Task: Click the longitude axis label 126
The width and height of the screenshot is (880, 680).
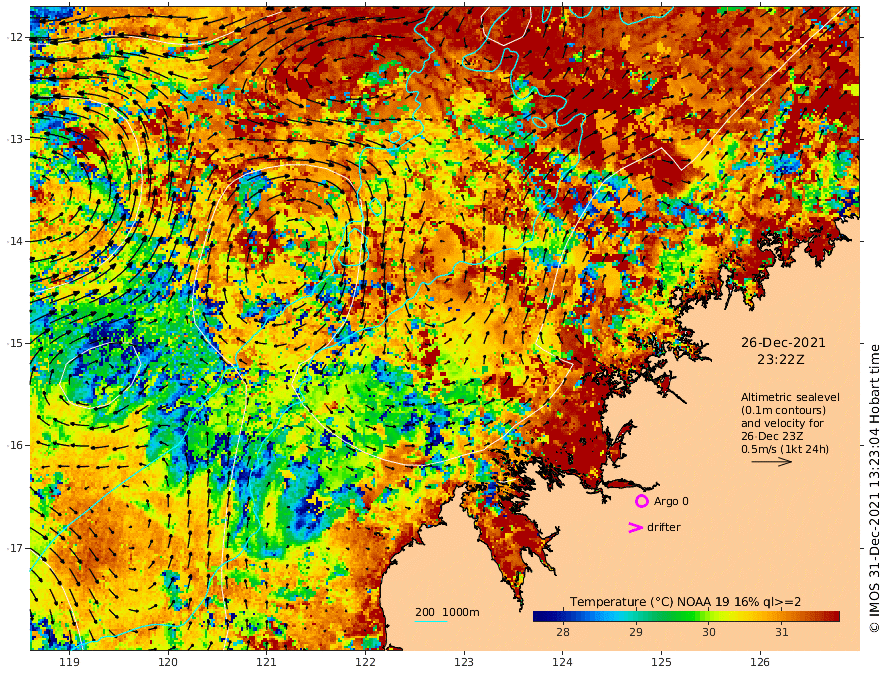Action: (x=760, y=663)
